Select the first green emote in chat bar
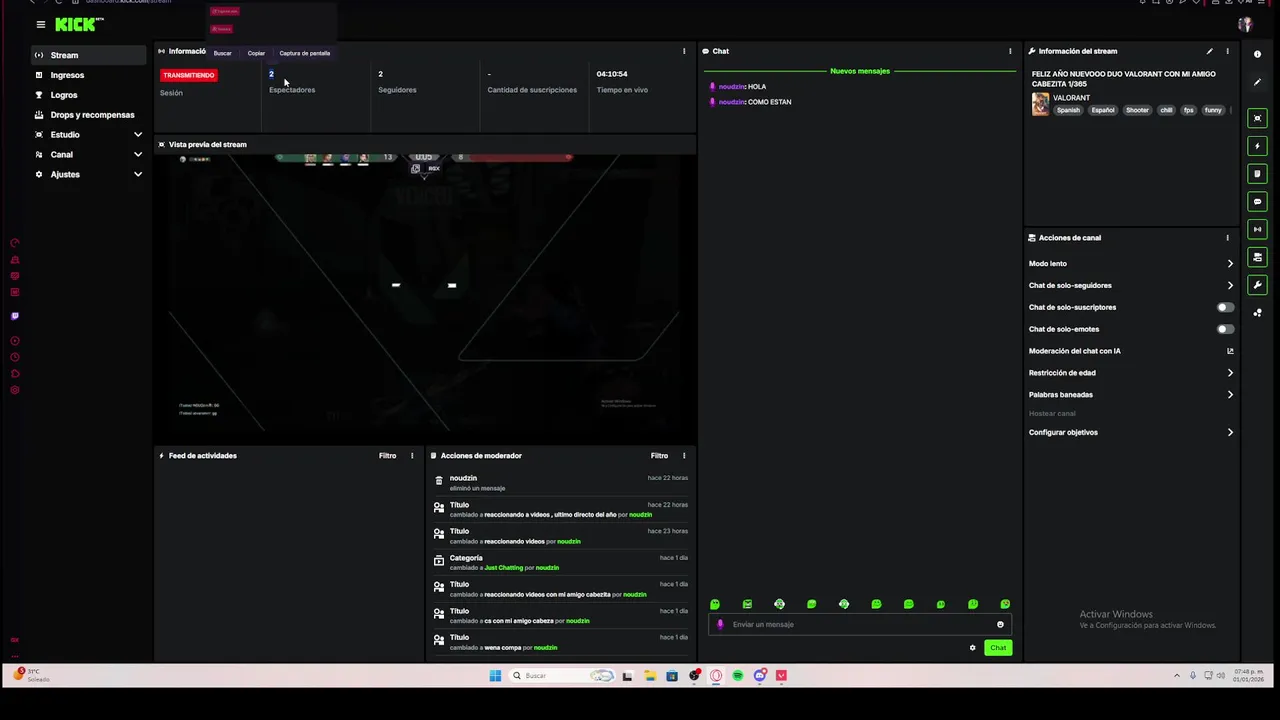 715,604
